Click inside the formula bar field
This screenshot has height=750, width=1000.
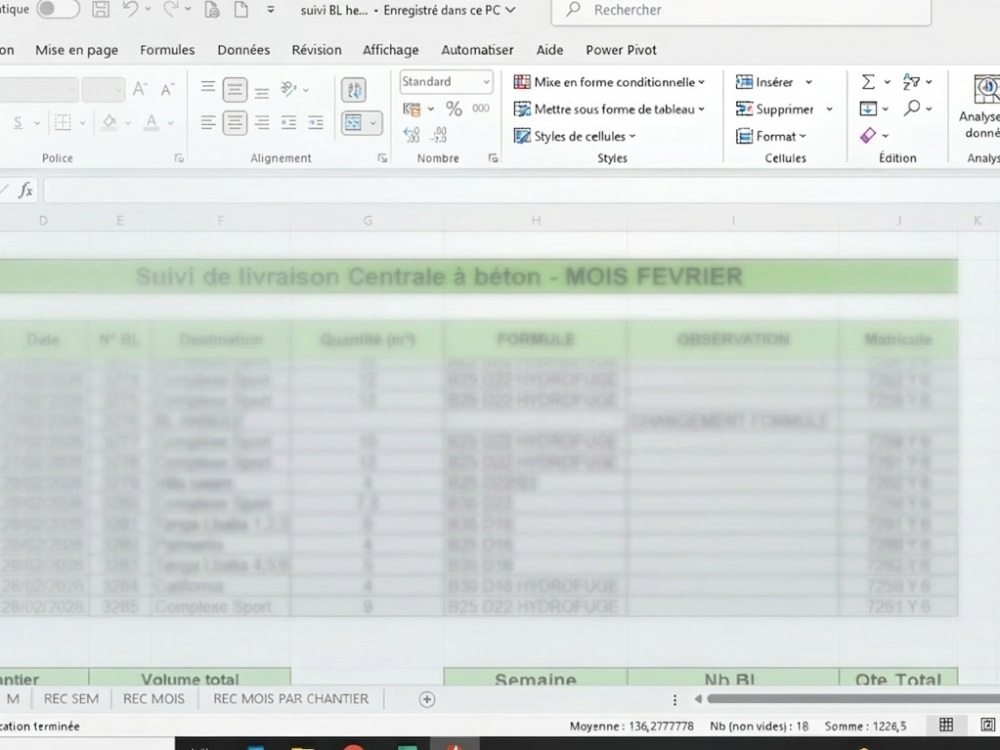[520, 190]
